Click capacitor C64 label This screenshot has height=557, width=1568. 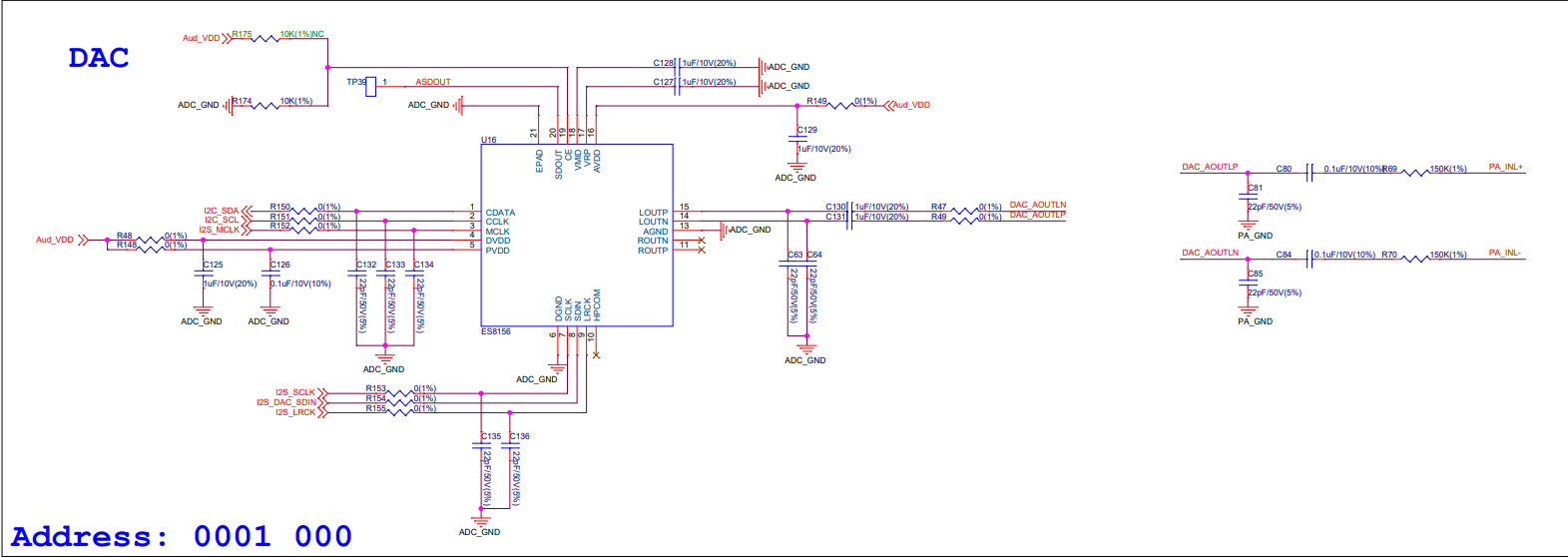pos(814,255)
